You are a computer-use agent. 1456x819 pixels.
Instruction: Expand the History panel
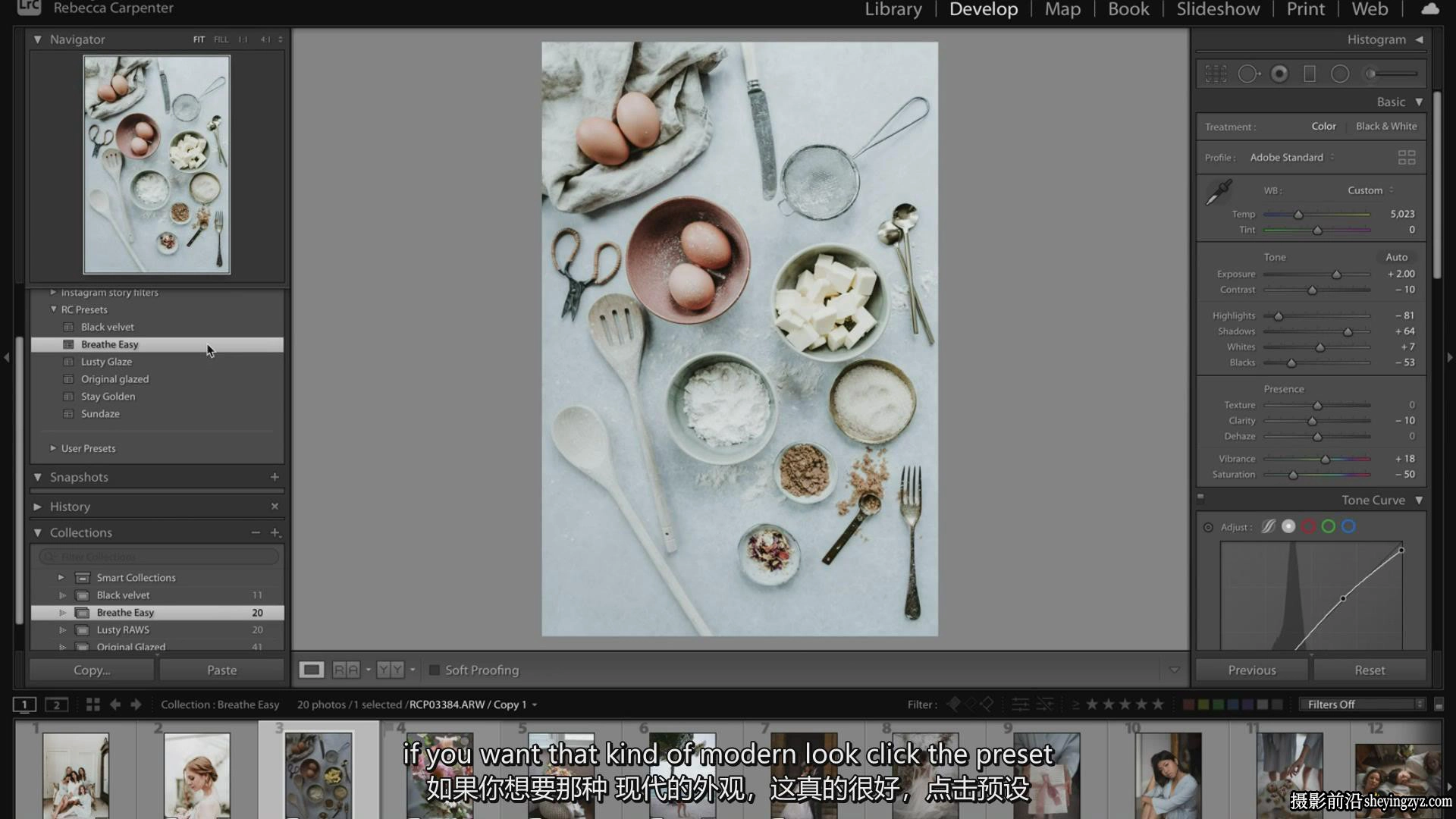37,506
